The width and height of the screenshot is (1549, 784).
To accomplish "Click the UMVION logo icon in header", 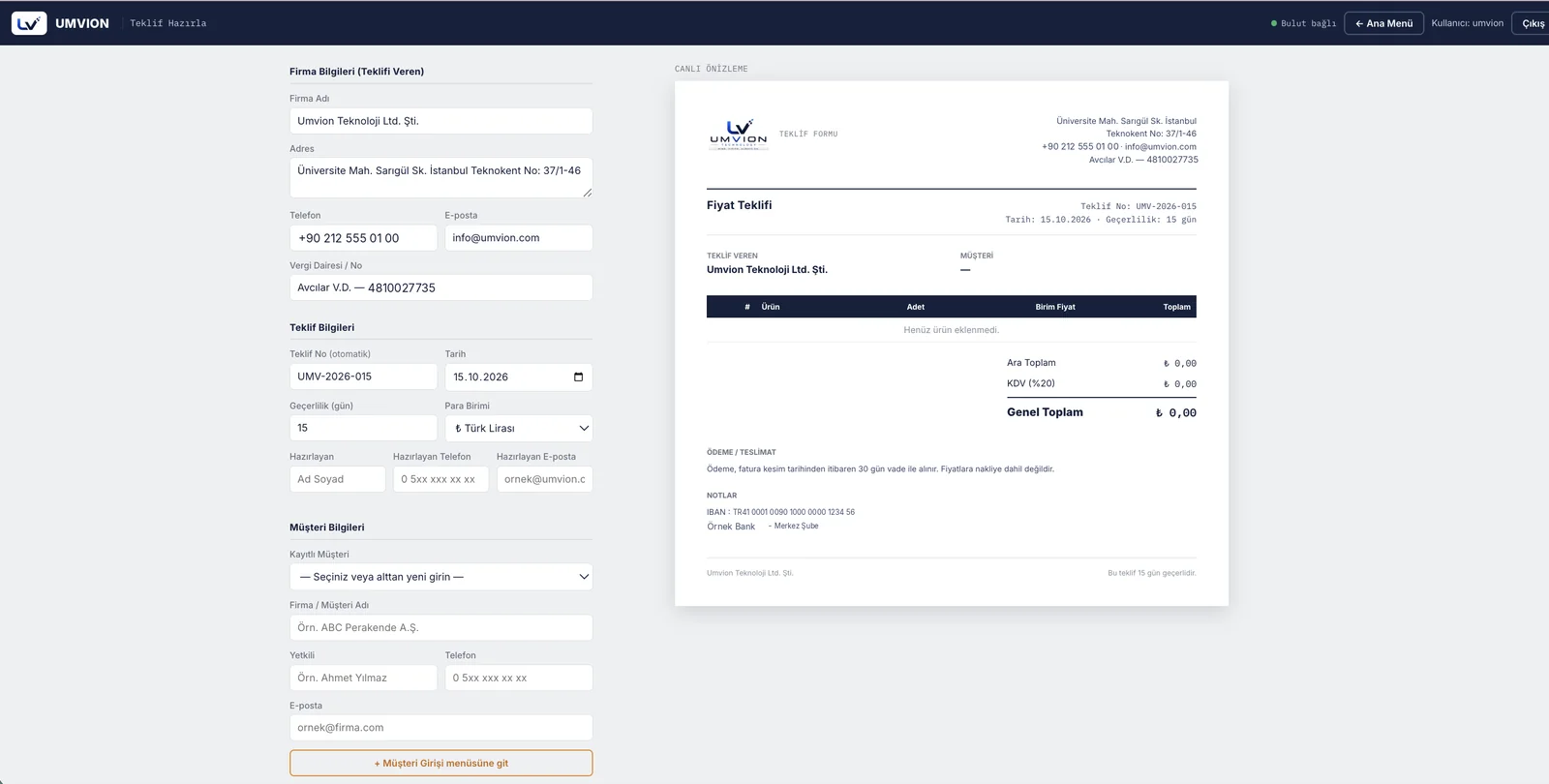I will pyautogui.click(x=29, y=23).
